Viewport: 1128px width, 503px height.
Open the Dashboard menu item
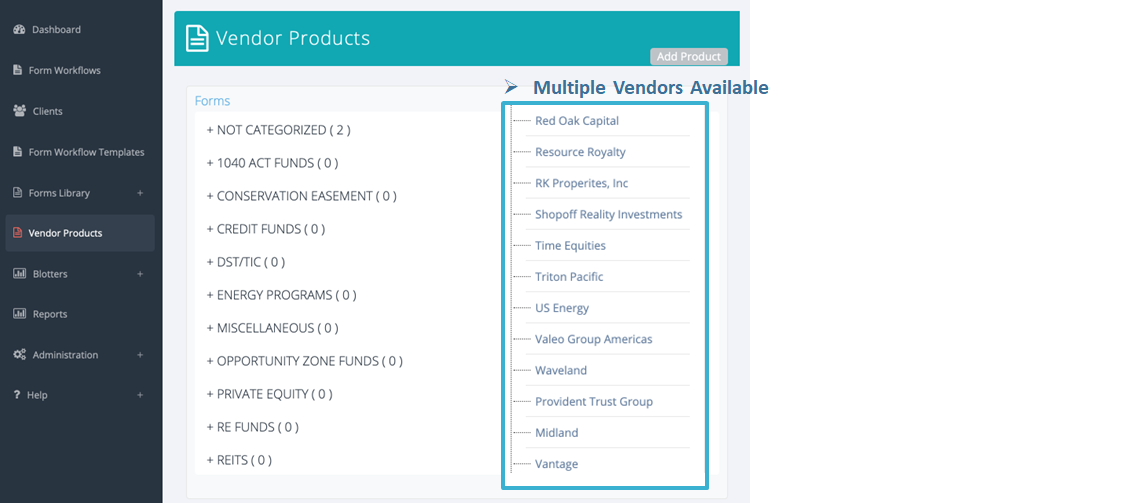[56, 30]
